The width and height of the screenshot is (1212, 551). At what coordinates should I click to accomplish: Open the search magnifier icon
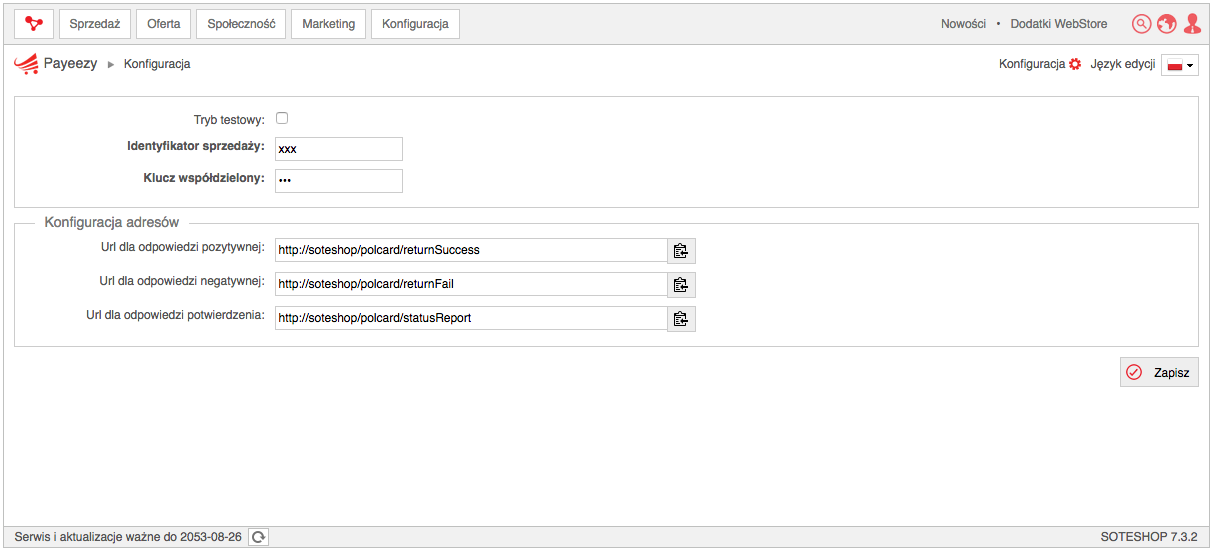[x=1141, y=24]
